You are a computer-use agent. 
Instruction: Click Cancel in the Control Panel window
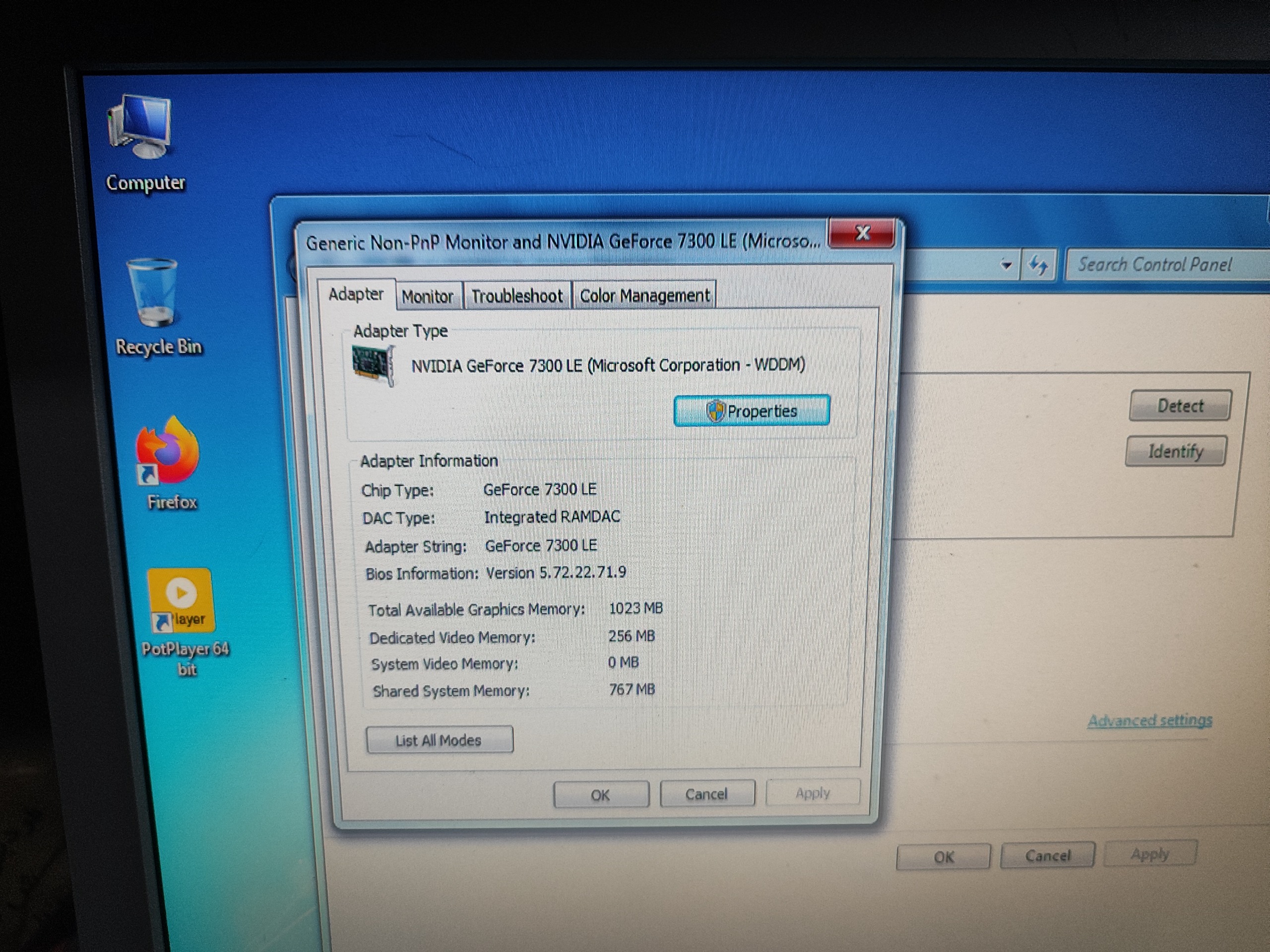(1048, 856)
